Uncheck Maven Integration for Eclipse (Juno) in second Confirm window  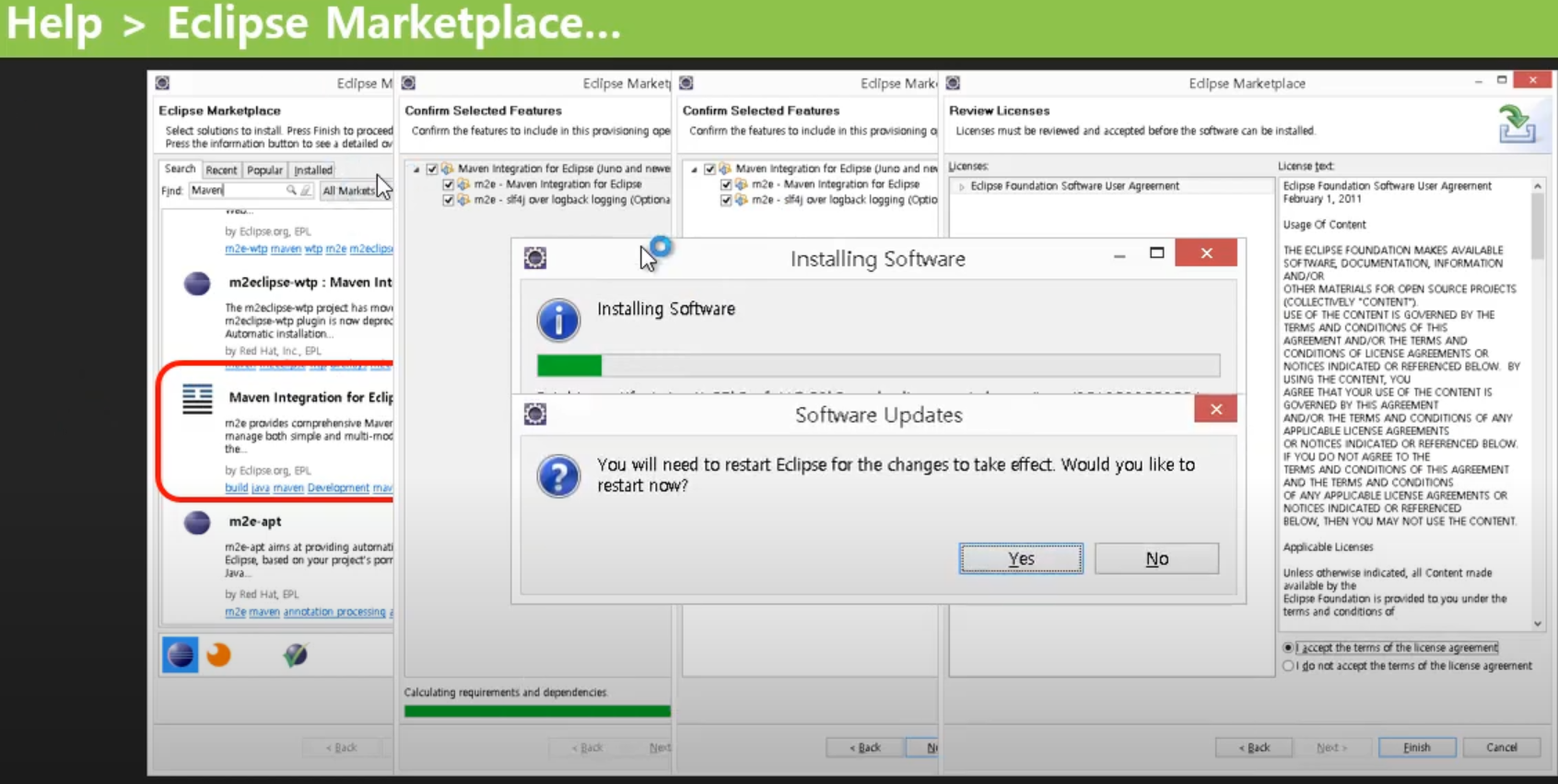pos(710,169)
